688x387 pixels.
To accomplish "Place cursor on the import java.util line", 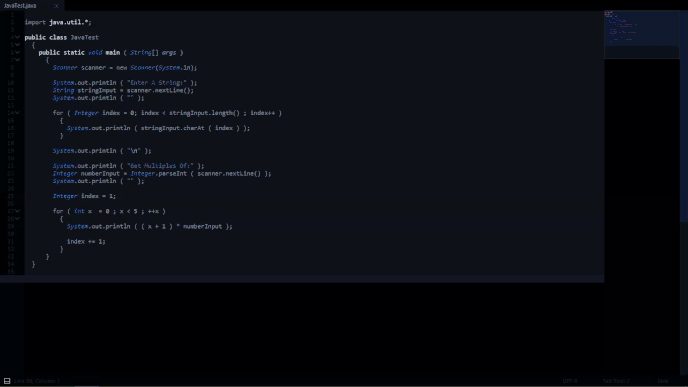I will 58,22.
